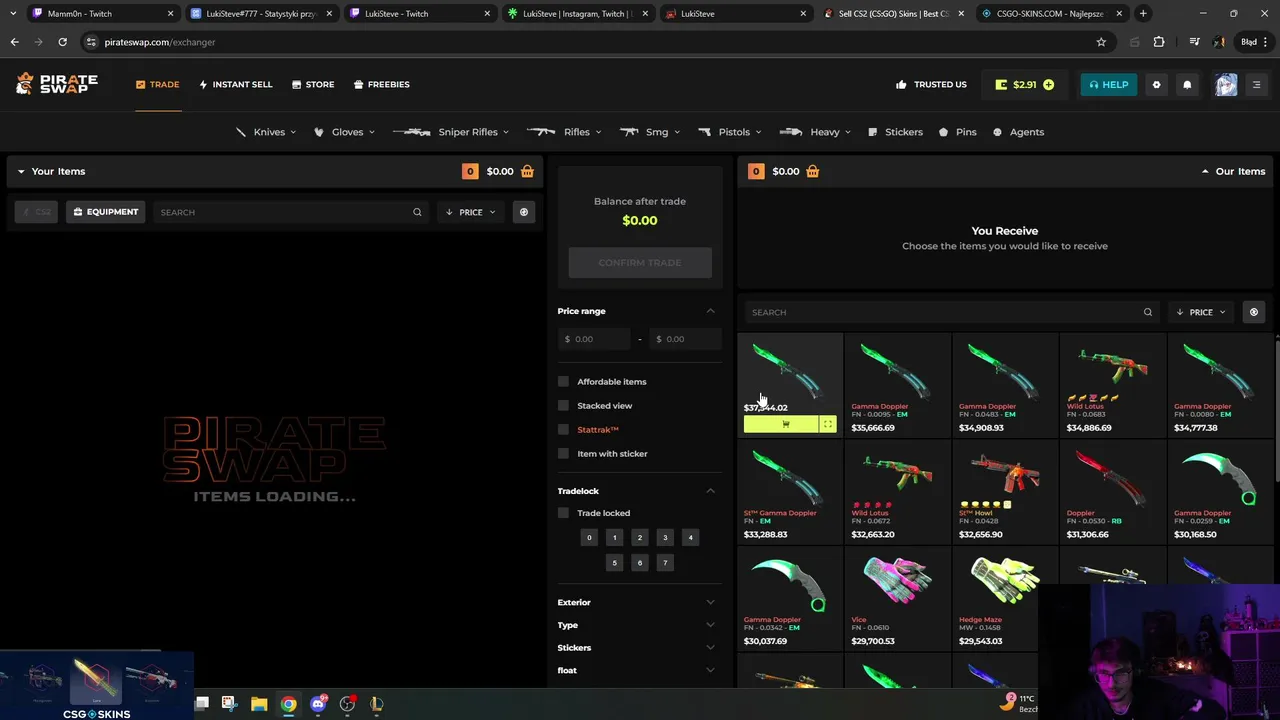
Task: Select tradelock day 3
Action: coord(665,538)
